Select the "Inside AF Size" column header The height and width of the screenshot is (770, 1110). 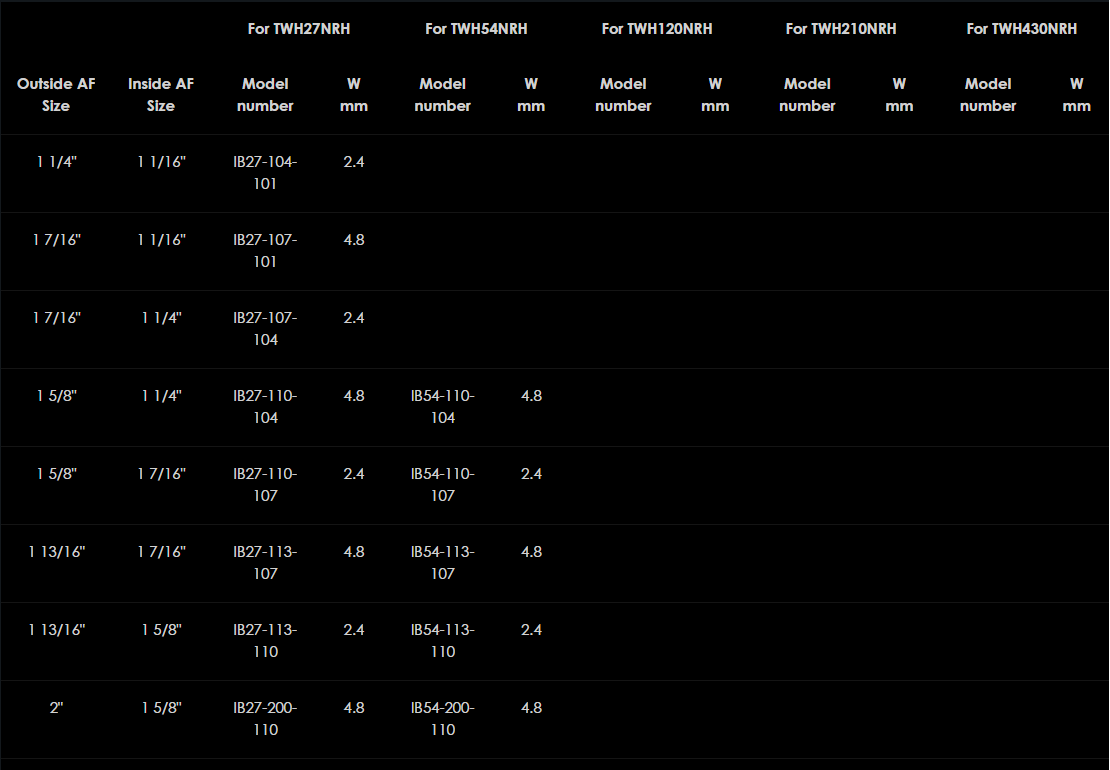[160, 95]
